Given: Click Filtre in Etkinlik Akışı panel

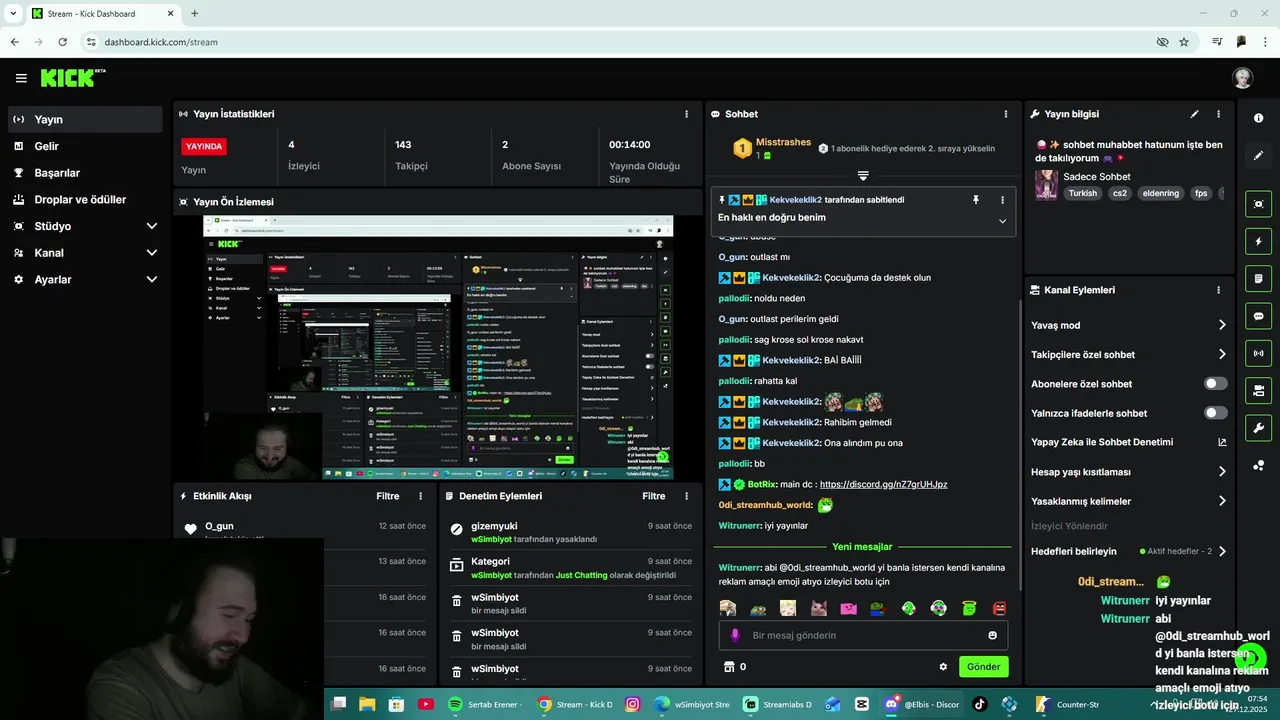Looking at the screenshot, I should pos(388,496).
